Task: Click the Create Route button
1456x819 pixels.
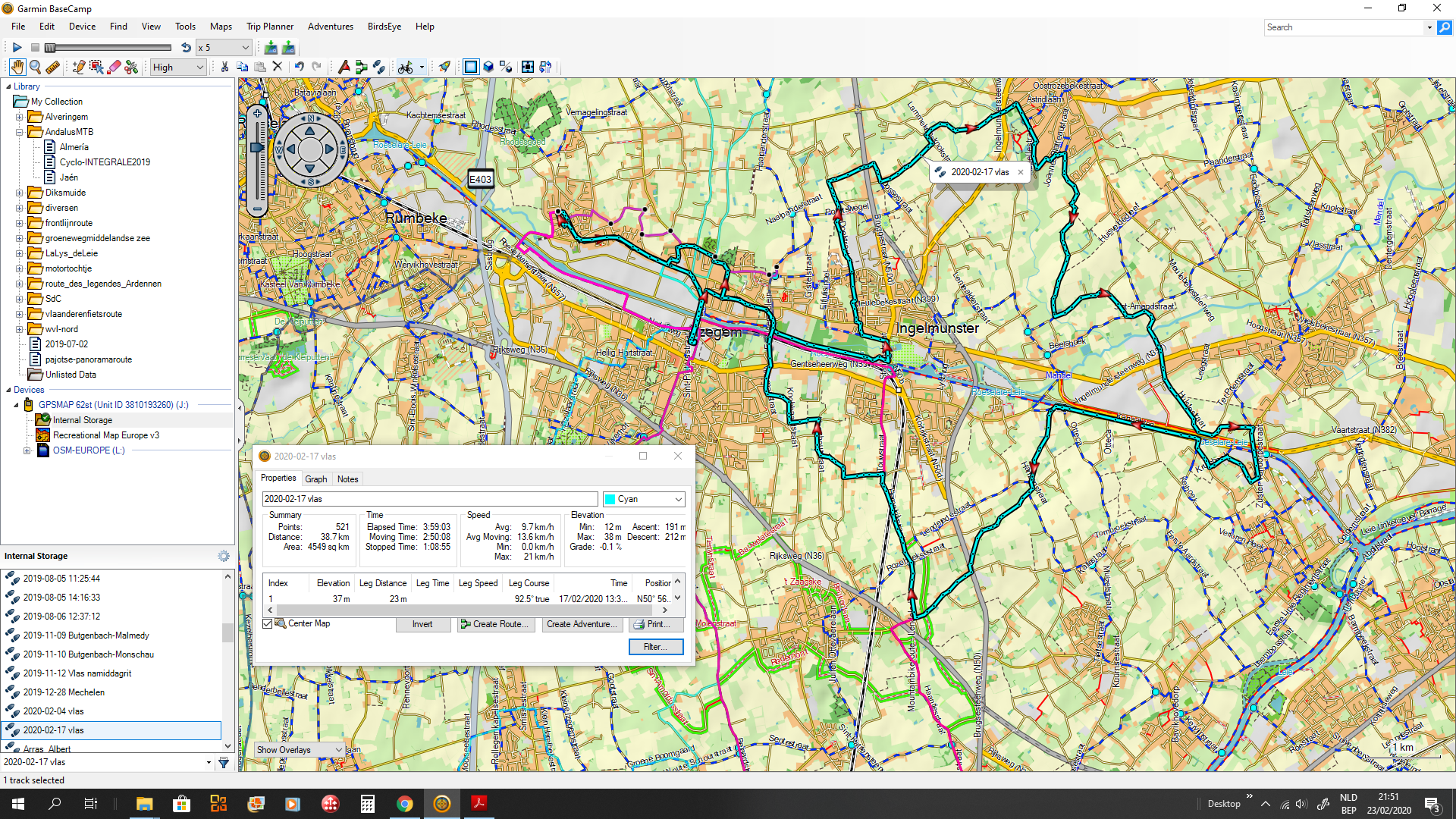Action: pos(497,624)
